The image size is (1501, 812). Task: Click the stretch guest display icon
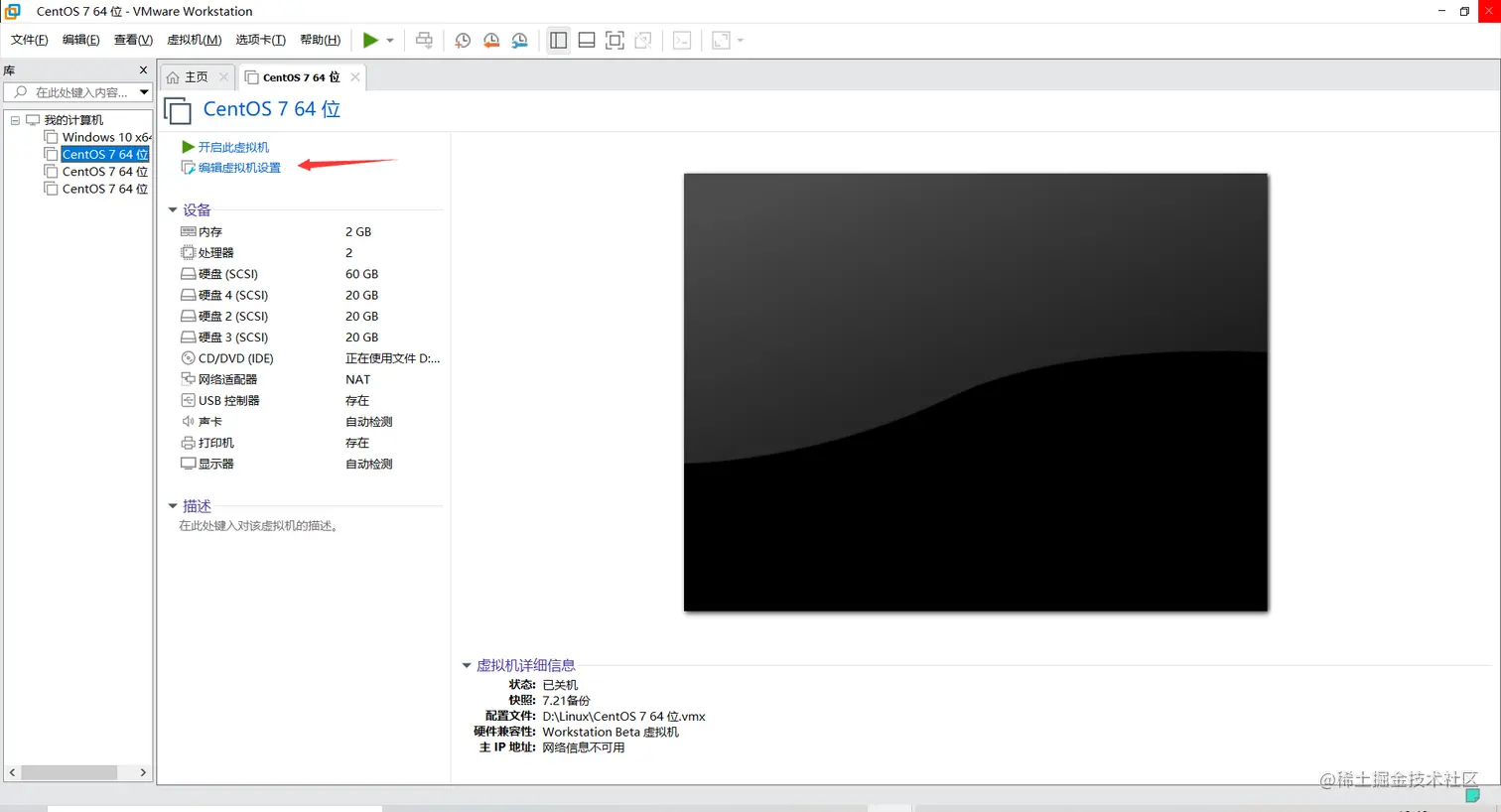pos(722,40)
